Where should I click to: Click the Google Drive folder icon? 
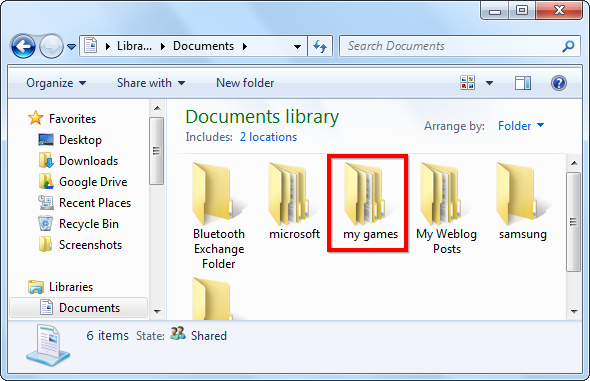click(46, 181)
